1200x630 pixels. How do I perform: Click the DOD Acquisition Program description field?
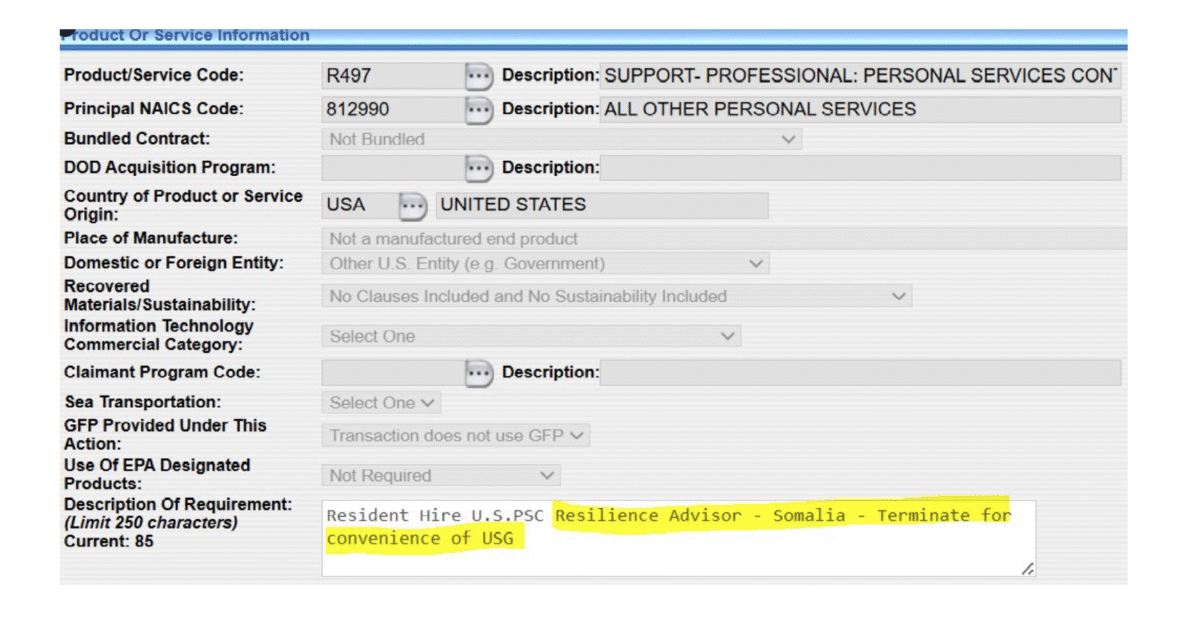point(860,168)
